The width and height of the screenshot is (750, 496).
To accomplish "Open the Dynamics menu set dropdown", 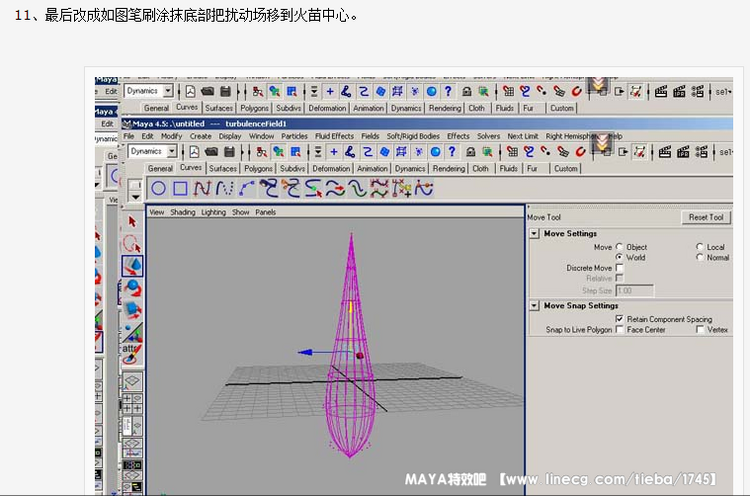I will point(172,151).
